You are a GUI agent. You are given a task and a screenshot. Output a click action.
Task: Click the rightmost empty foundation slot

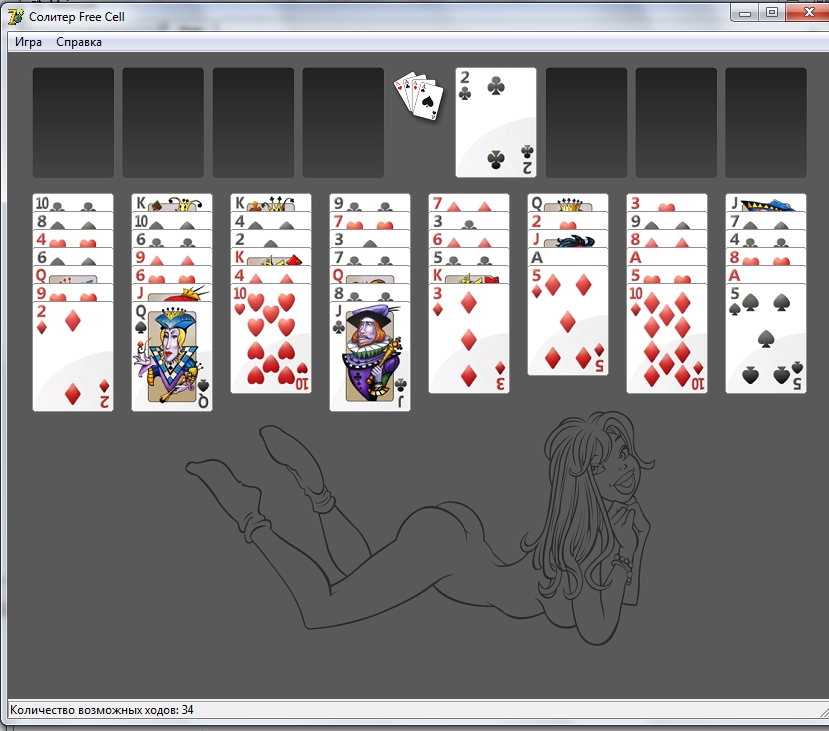(766, 122)
